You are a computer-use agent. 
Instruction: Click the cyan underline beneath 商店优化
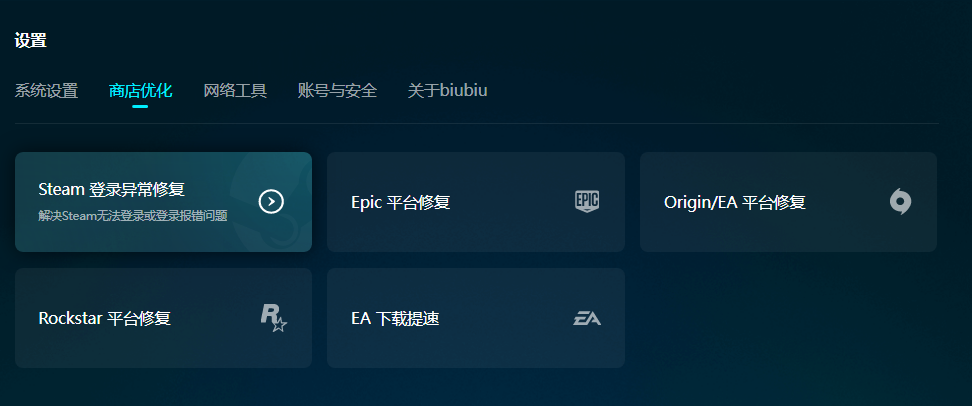pos(140,106)
